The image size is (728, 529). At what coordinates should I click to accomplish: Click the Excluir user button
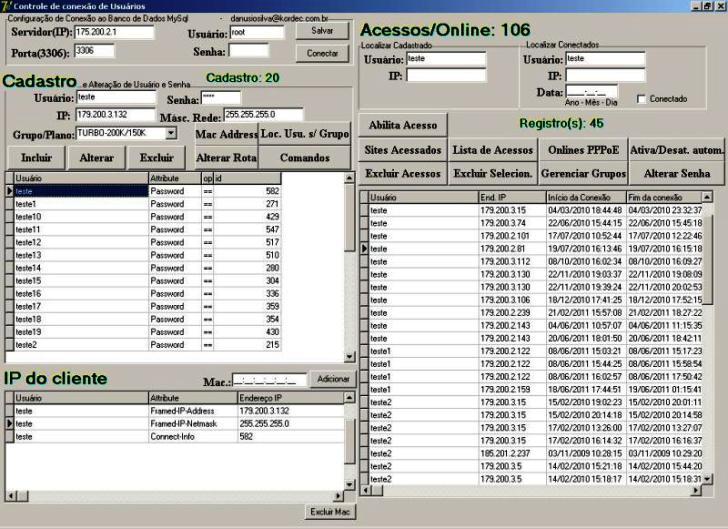[156, 158]
